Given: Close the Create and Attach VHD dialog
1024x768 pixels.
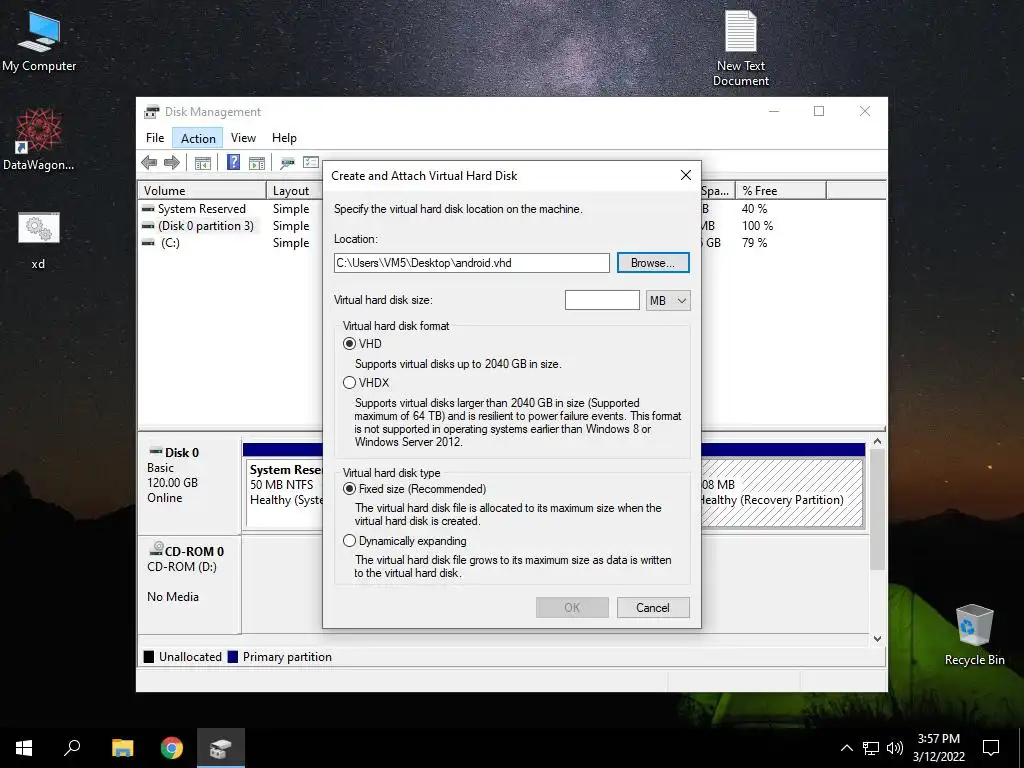Looking at the screenshot, I should coord(686,175).
